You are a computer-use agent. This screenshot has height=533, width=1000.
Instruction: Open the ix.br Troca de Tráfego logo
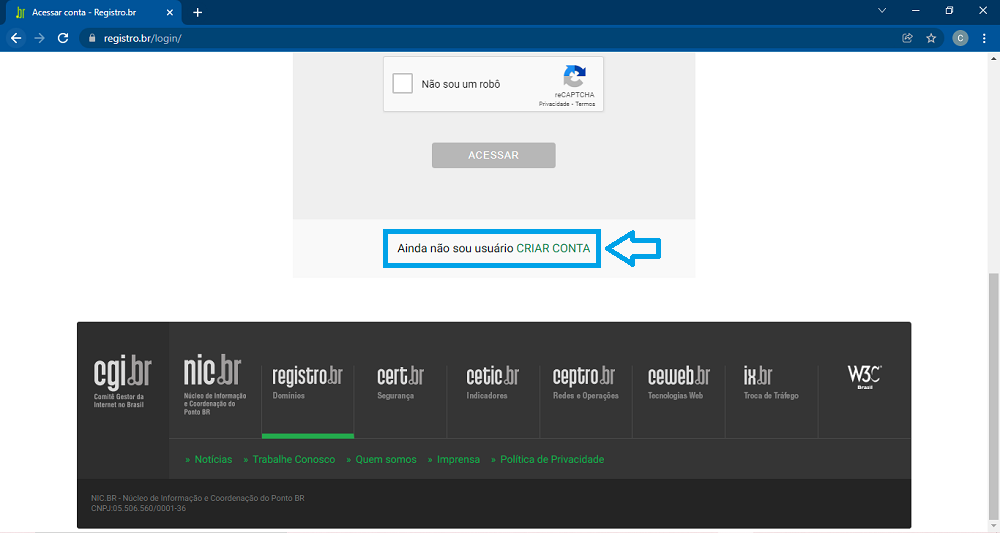[770, 380]
